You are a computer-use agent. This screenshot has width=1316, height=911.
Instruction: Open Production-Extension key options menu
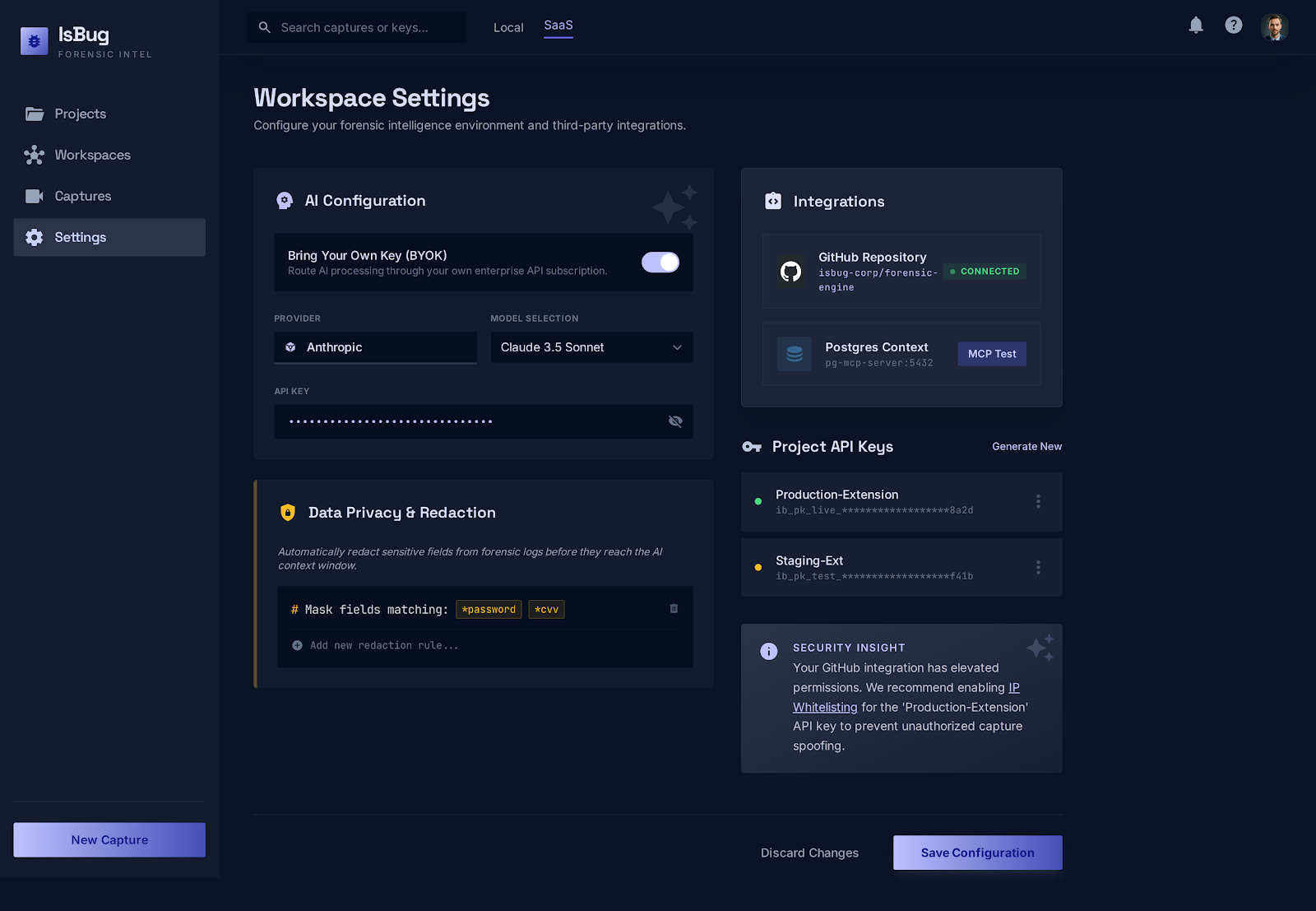[1038, 501]
